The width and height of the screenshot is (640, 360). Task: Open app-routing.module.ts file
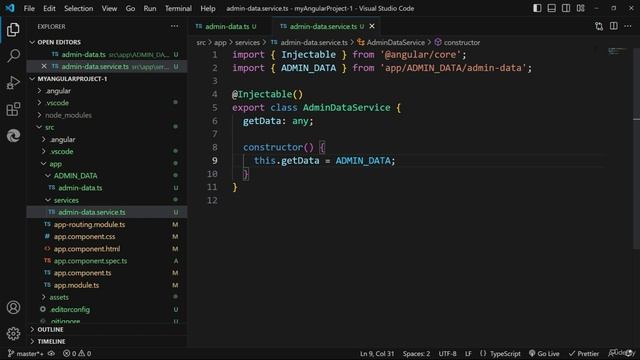click(107, 224)
